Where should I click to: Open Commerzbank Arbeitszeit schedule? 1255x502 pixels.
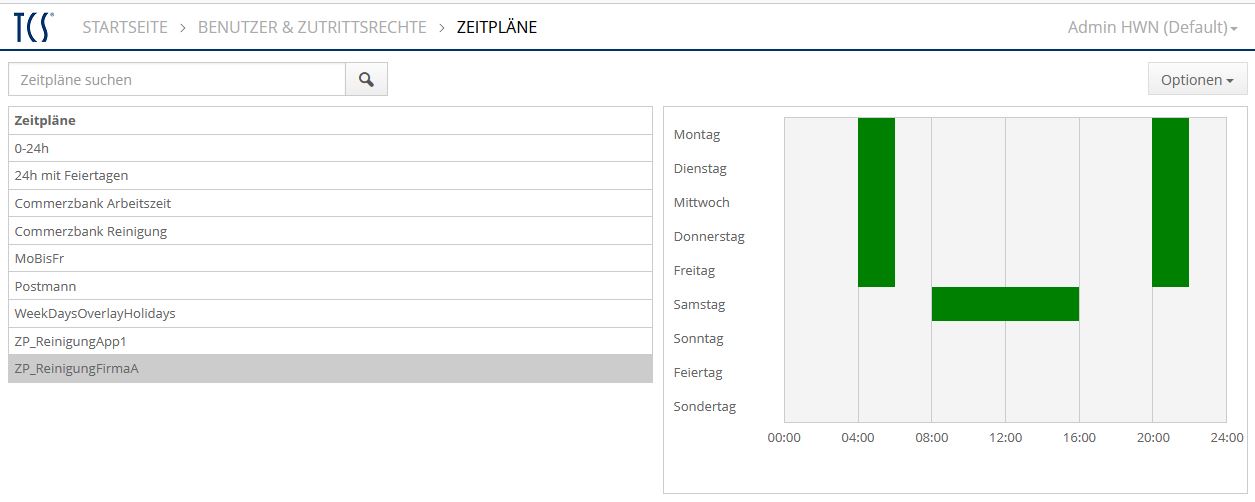tap(93, 203)
